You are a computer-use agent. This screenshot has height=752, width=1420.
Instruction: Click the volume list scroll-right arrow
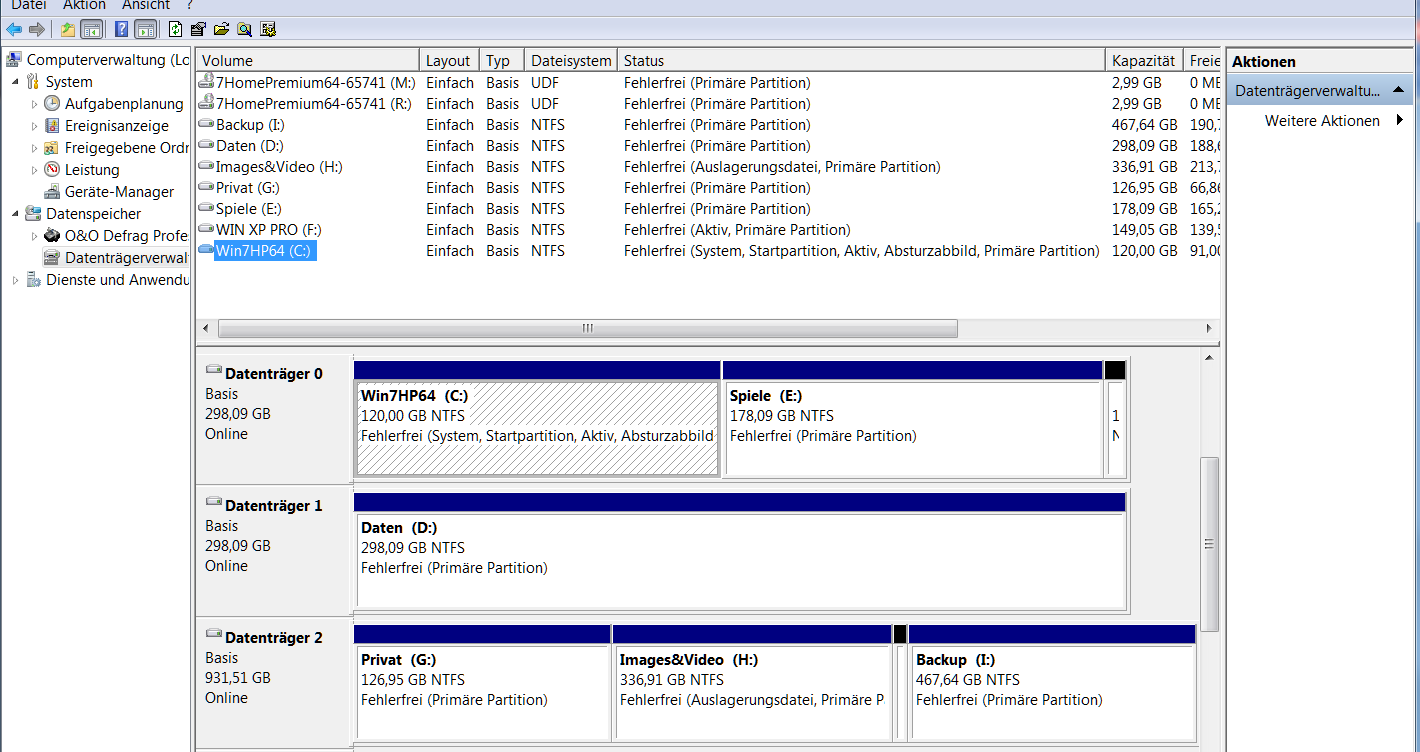[x=1210, y=328]
